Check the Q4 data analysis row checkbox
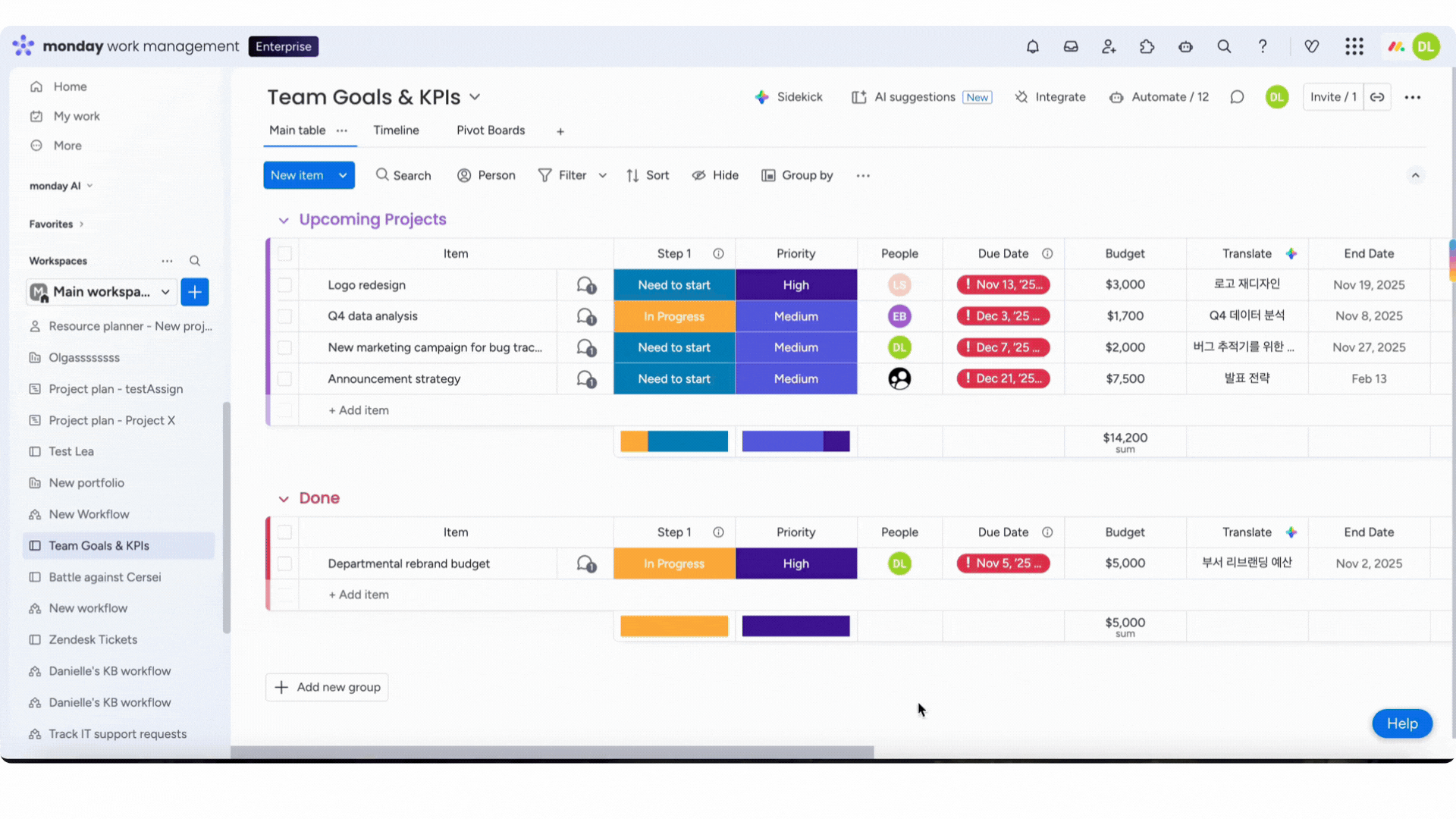The width and height of the screenshot is (1456, 819). (284, 316)
